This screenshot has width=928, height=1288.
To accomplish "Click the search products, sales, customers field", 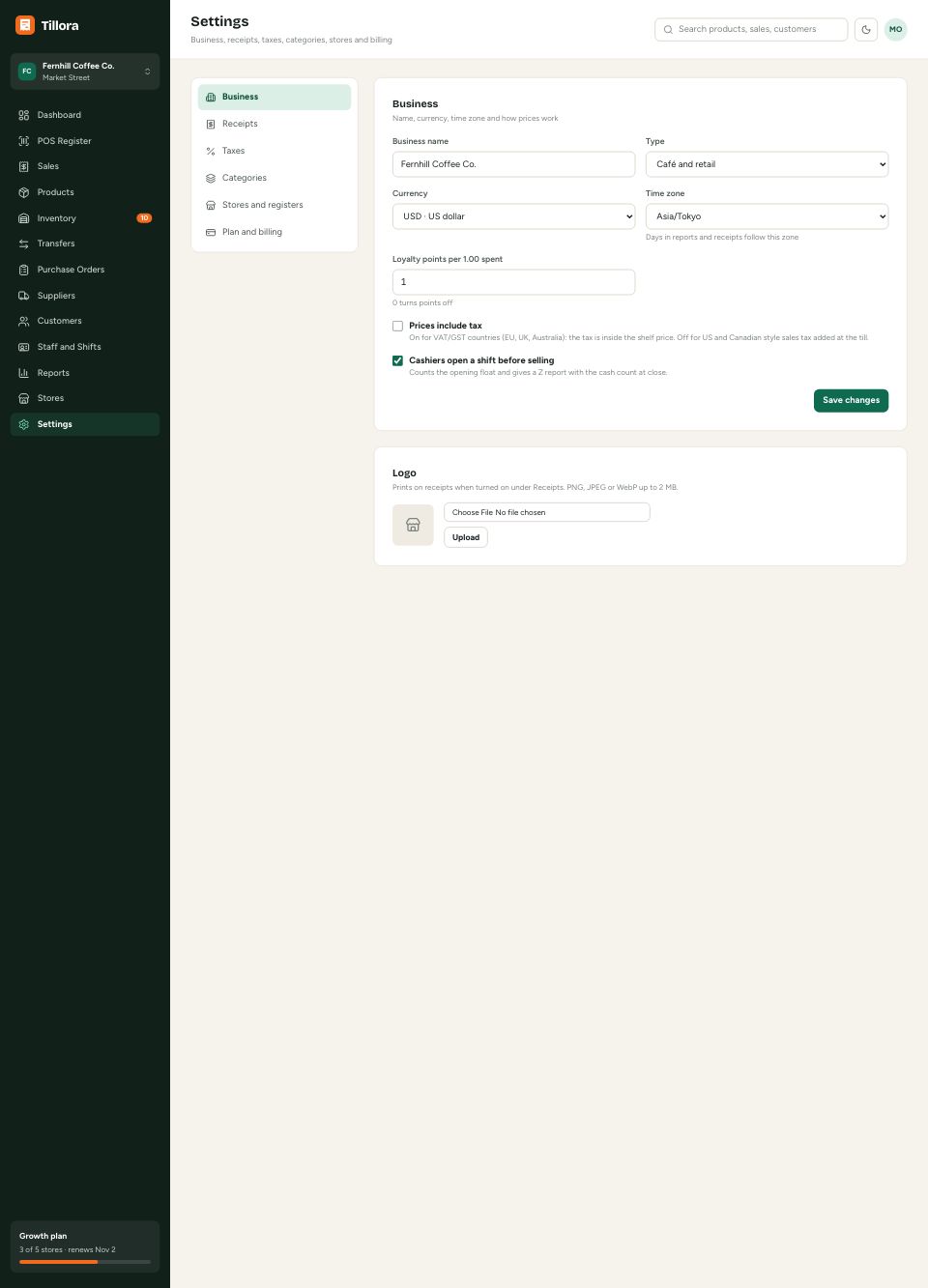I will click(751, 30).
